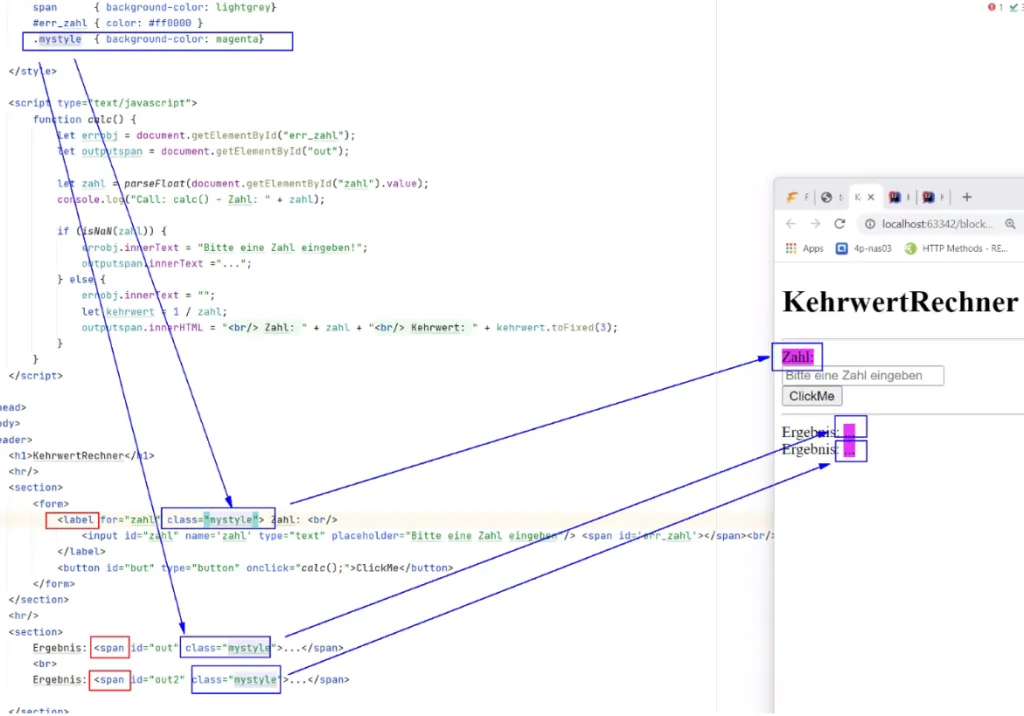The width and height of the screenshot is (1024, 716).
Task: Open the Apps bookmark
Action: pos(805,249)
